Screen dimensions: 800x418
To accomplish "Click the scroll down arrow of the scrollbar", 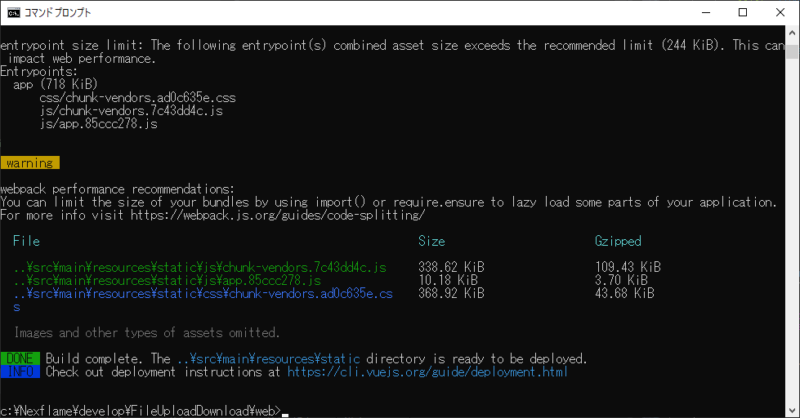I will (x=791, y=409).
